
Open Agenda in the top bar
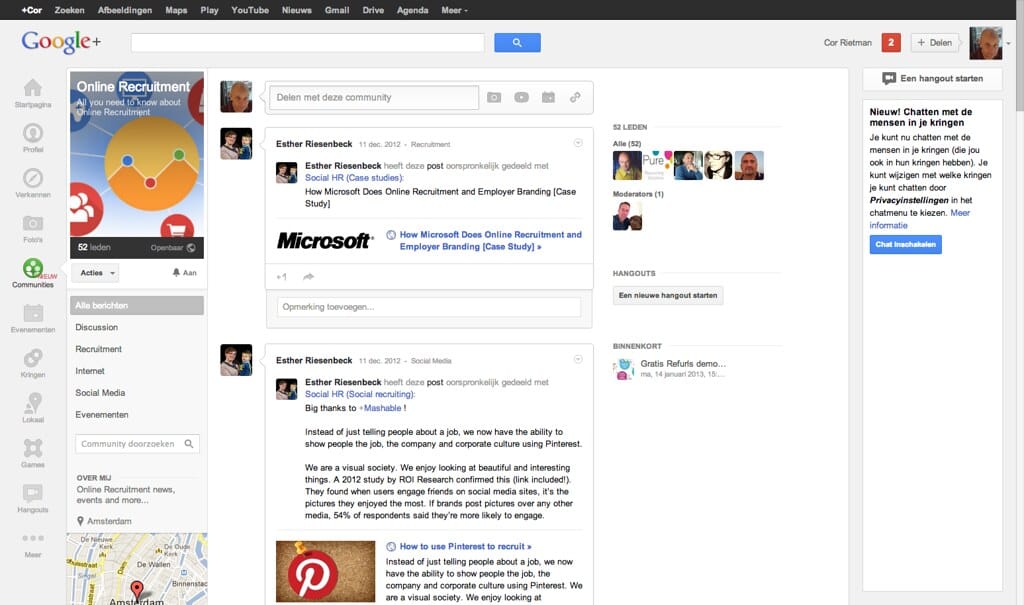413,10
